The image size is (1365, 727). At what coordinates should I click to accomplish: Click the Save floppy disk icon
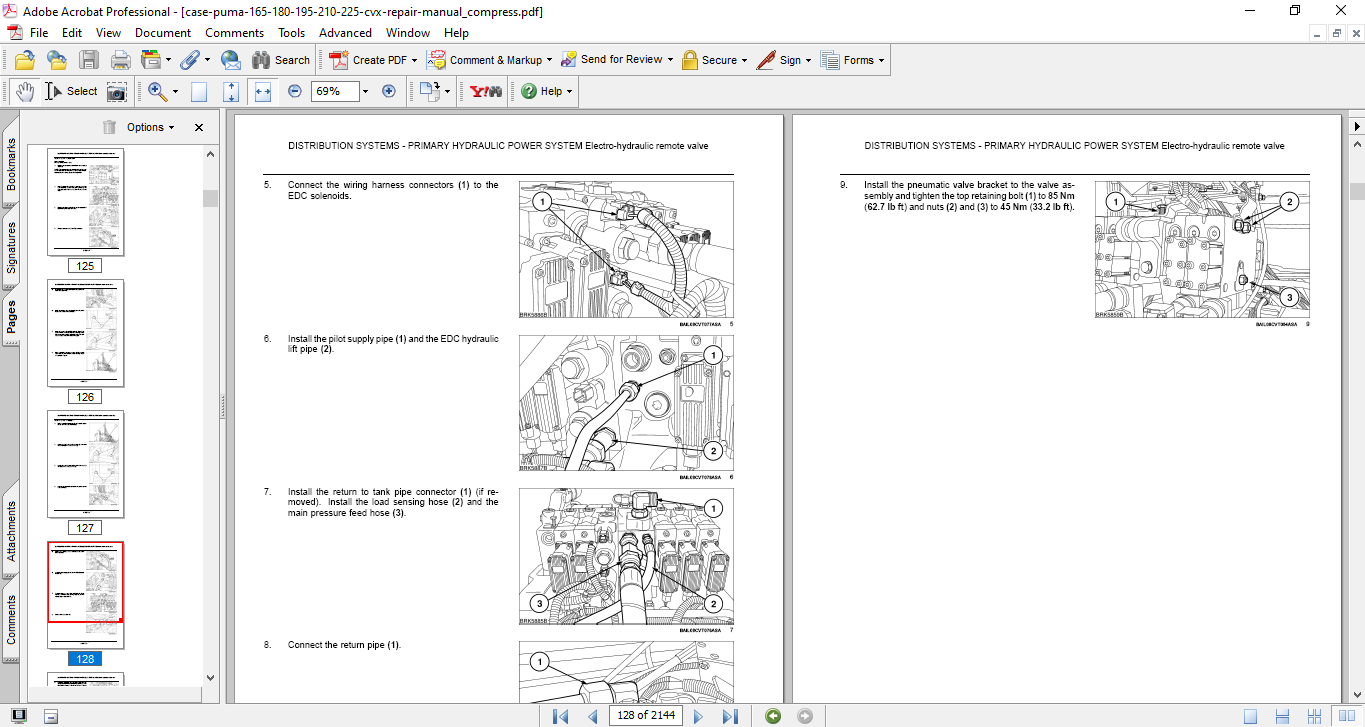tap(89, 60)
